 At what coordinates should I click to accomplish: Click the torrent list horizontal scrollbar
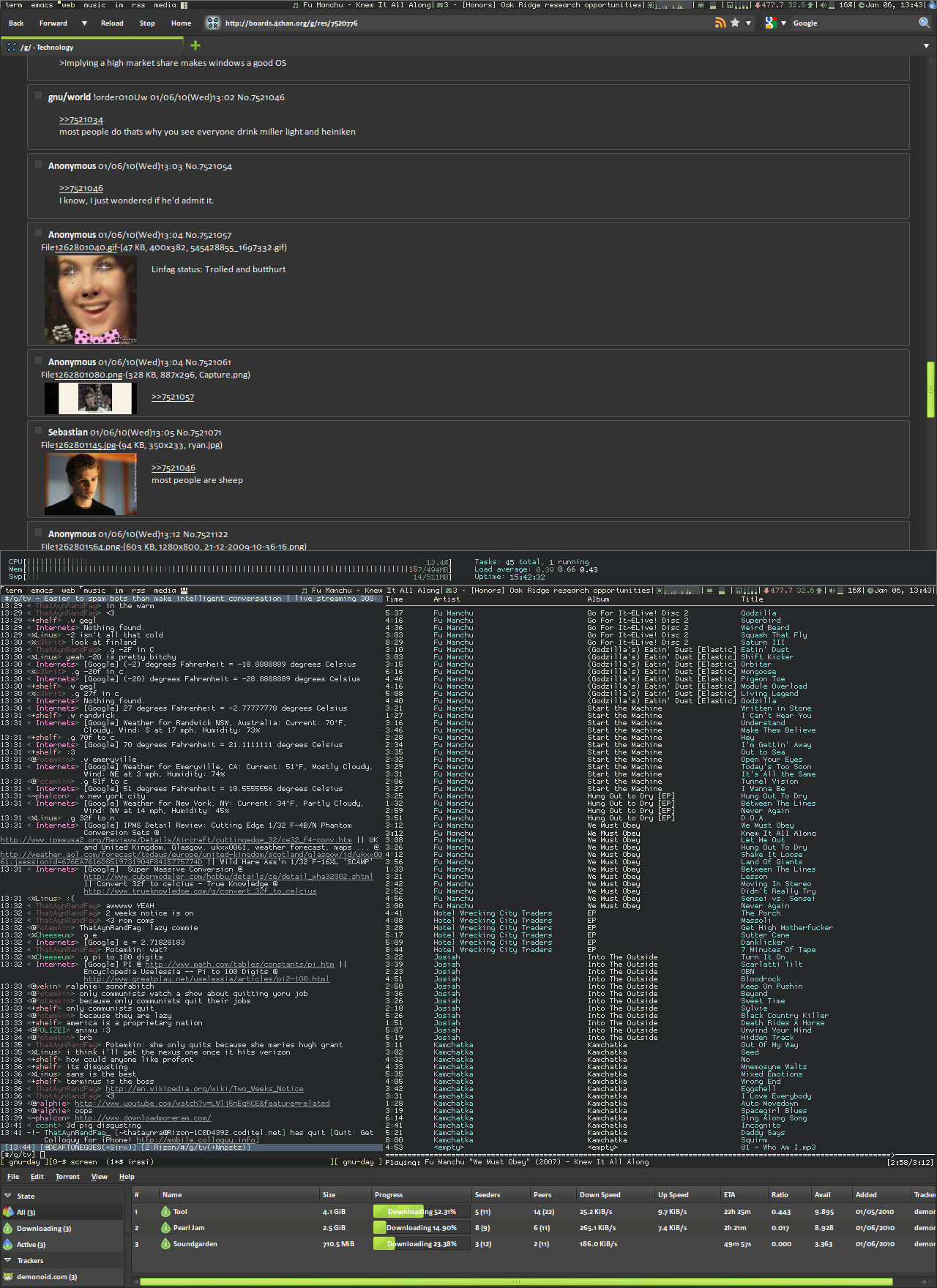coord(515,1282)
